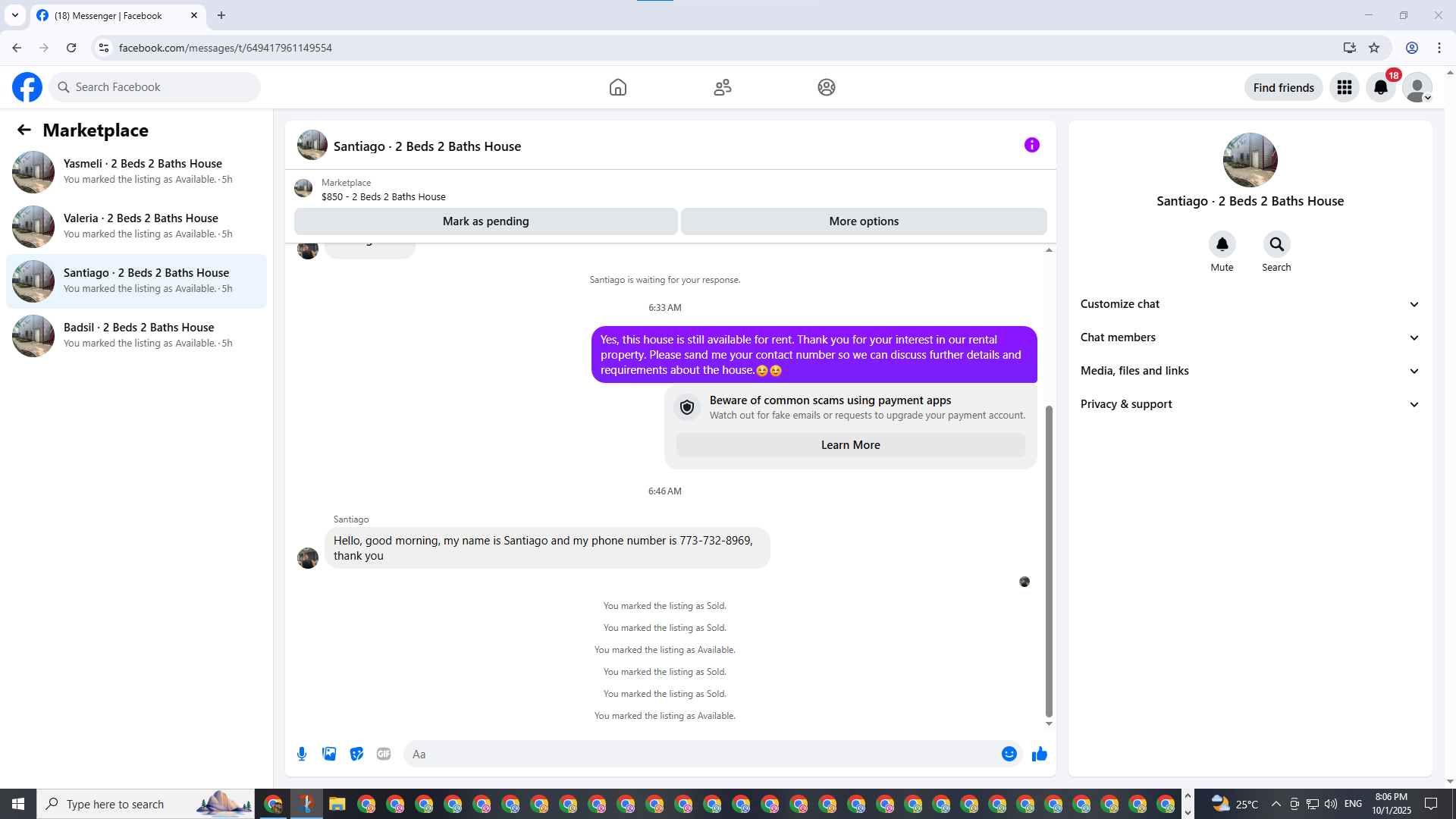Open the Valeria conversation

coord(136,226)
